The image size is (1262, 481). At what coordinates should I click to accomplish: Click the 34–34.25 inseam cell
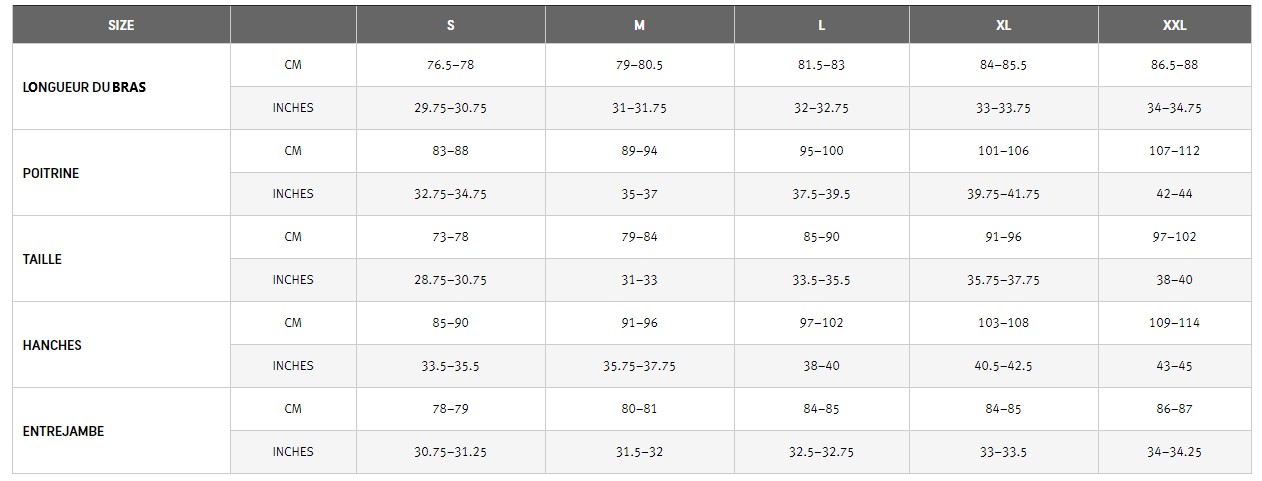1174,452
